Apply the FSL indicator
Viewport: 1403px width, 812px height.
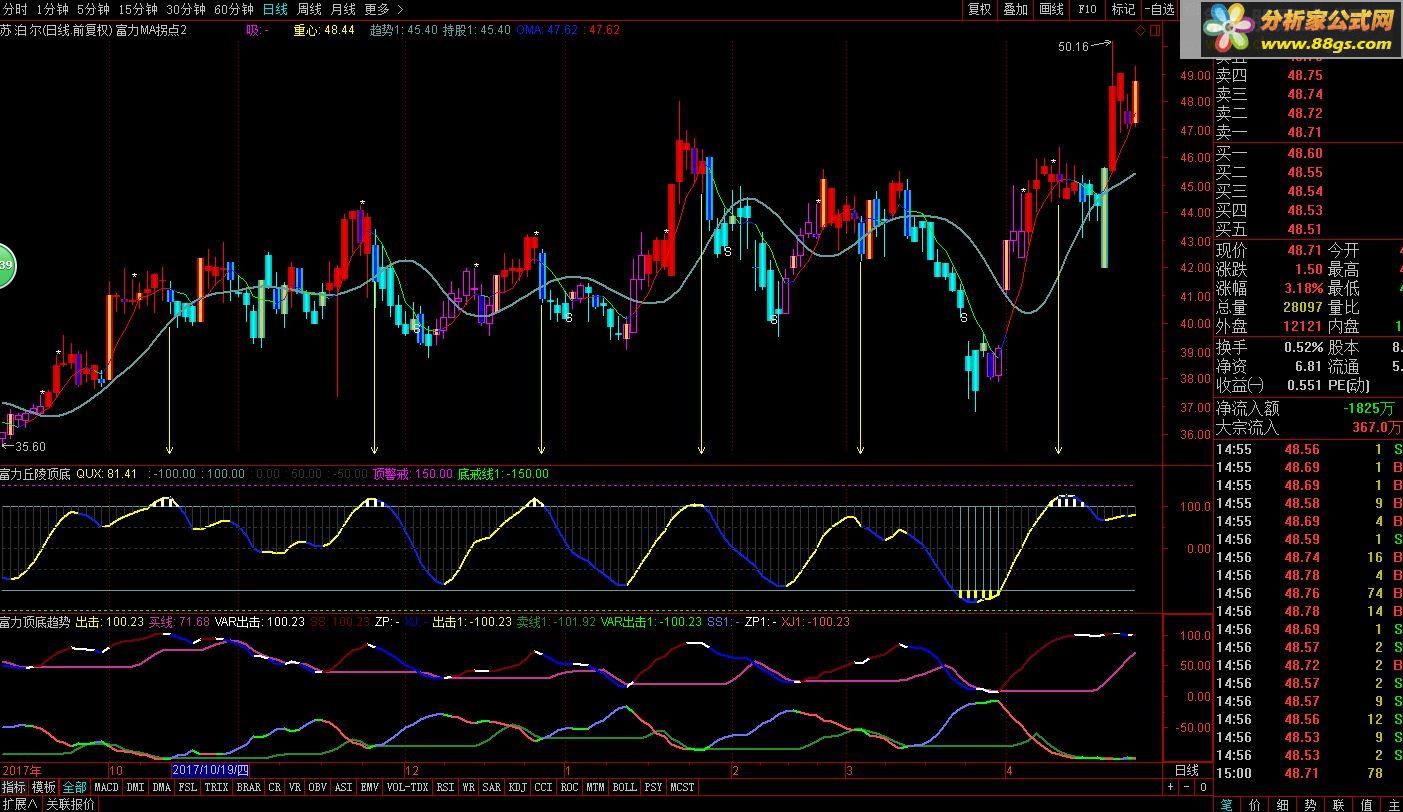point(188,787)
